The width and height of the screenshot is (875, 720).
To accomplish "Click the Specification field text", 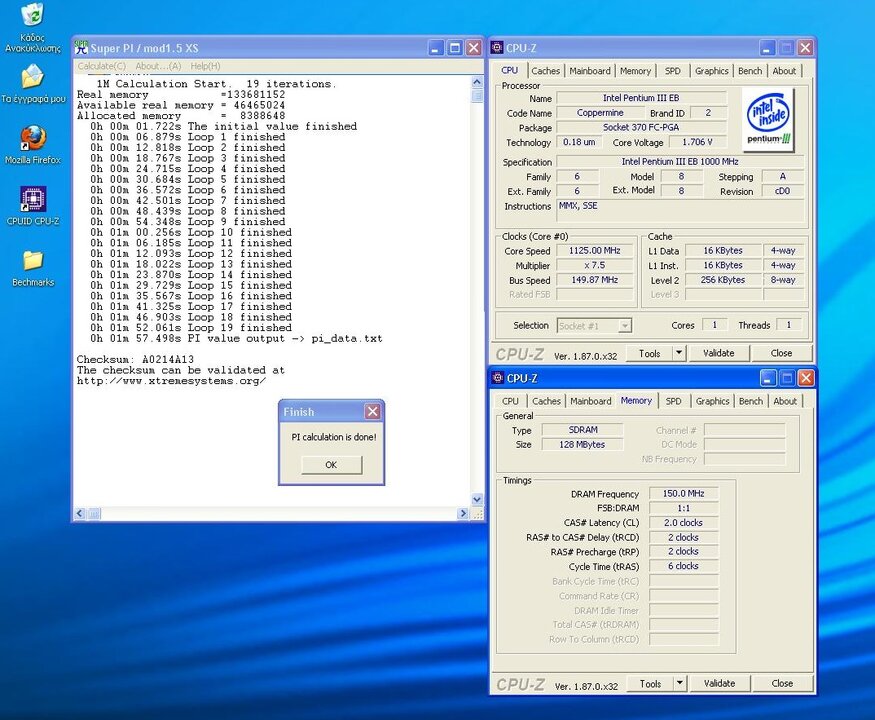I will [x=680, y=161].
